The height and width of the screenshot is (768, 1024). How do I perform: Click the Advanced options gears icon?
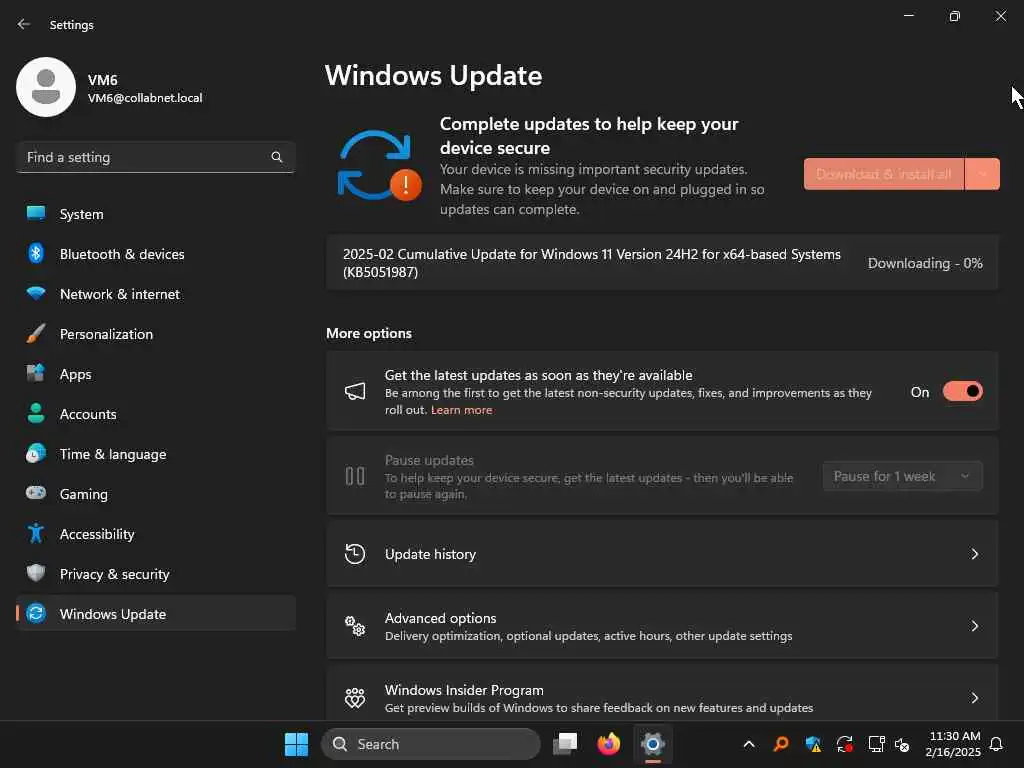tap(355, 626)
